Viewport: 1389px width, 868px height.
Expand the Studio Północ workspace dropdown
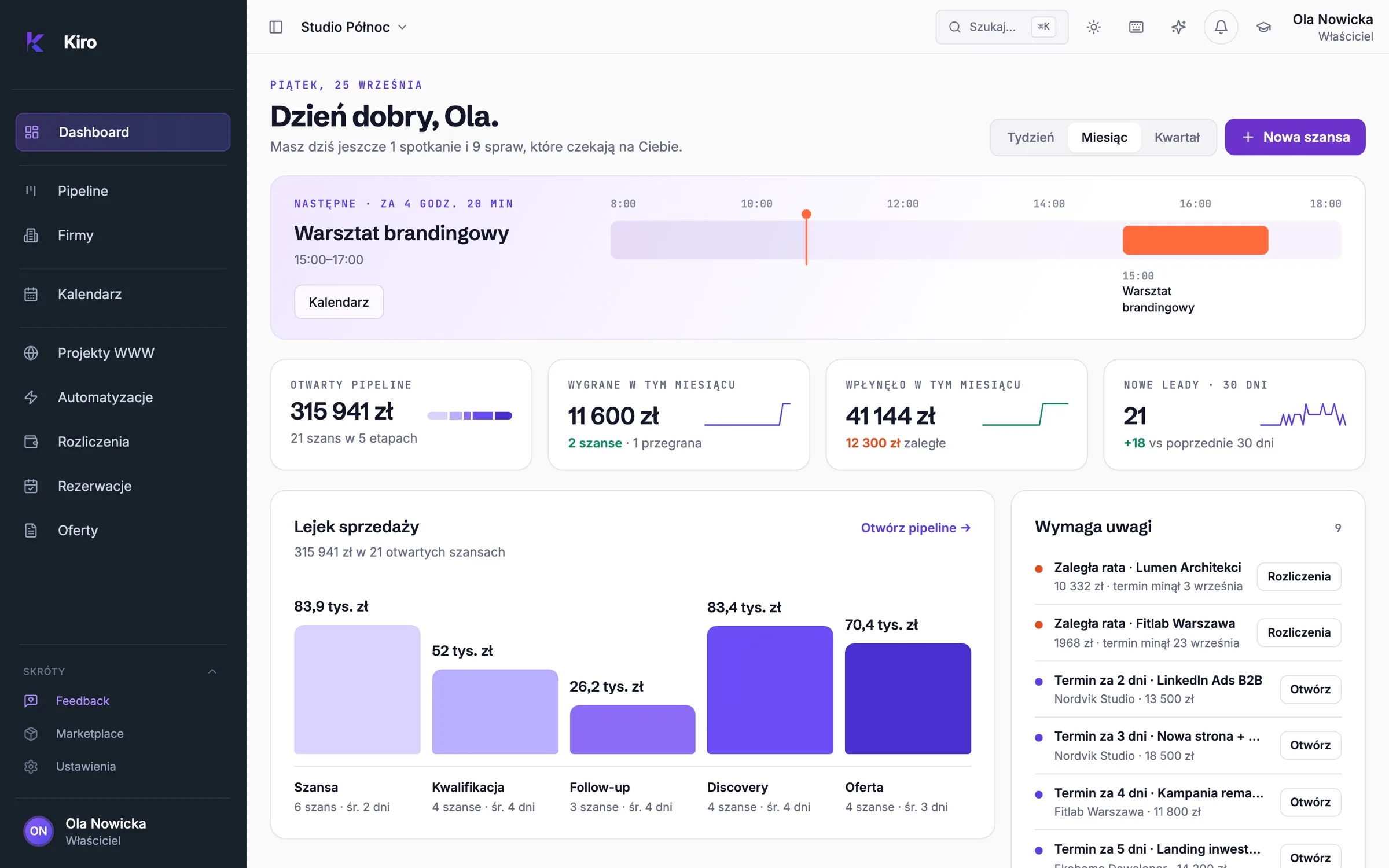354,27
